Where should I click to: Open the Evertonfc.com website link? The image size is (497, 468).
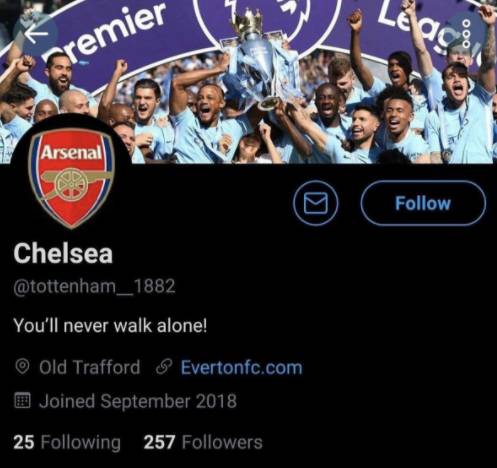(x=242, y=367)
